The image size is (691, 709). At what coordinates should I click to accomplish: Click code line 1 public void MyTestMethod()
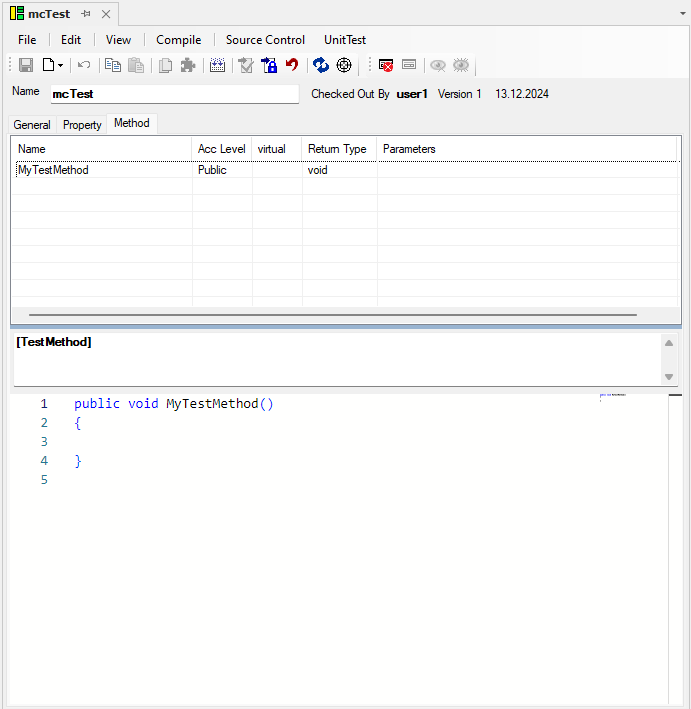pos(174,403)
